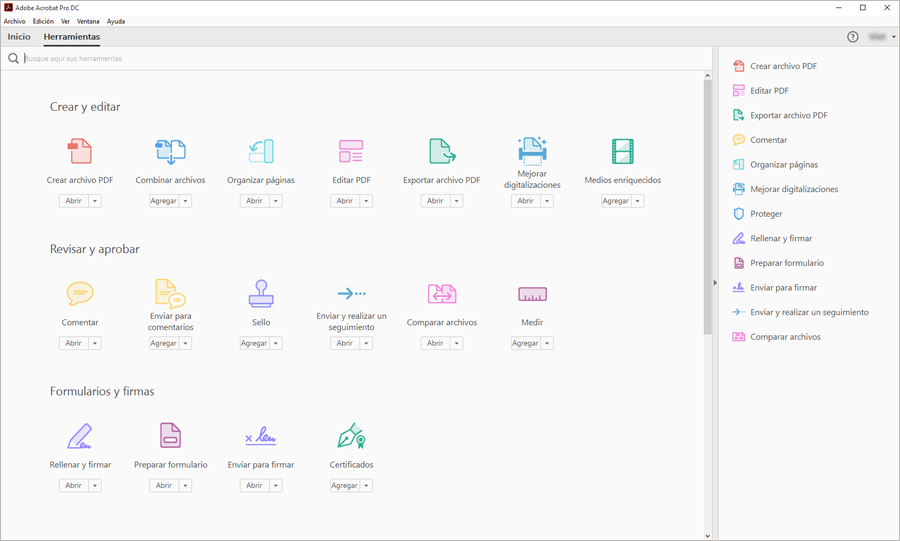Click the Enviar para firmar signature icon
Screen dimensions: 900x541
pyautogui.click(x=261, y=436)
